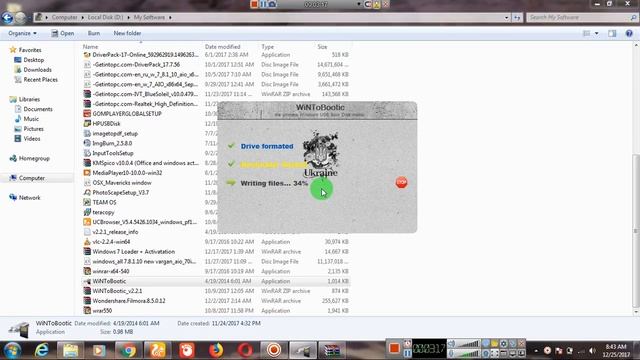Select Downloads in navigation pane
The image size is (640, 360).
pyautogui.click(x=37, y=70)
